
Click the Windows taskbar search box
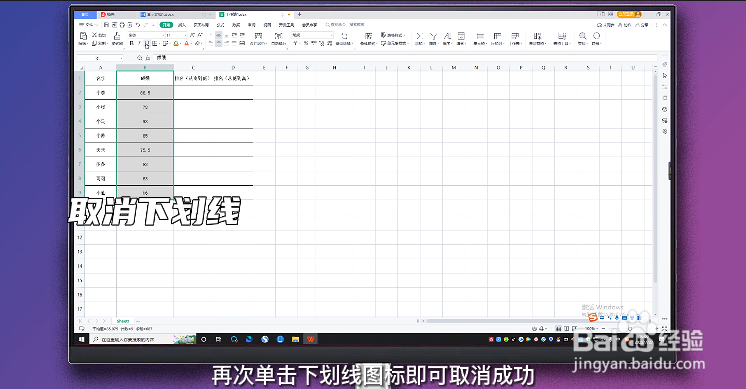point(142,340)
